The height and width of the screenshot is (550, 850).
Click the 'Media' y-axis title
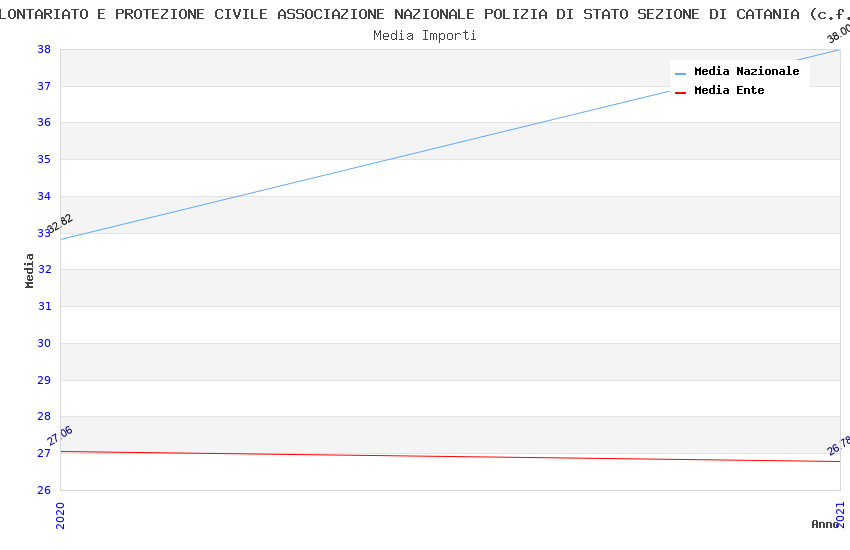pos(29,270)
